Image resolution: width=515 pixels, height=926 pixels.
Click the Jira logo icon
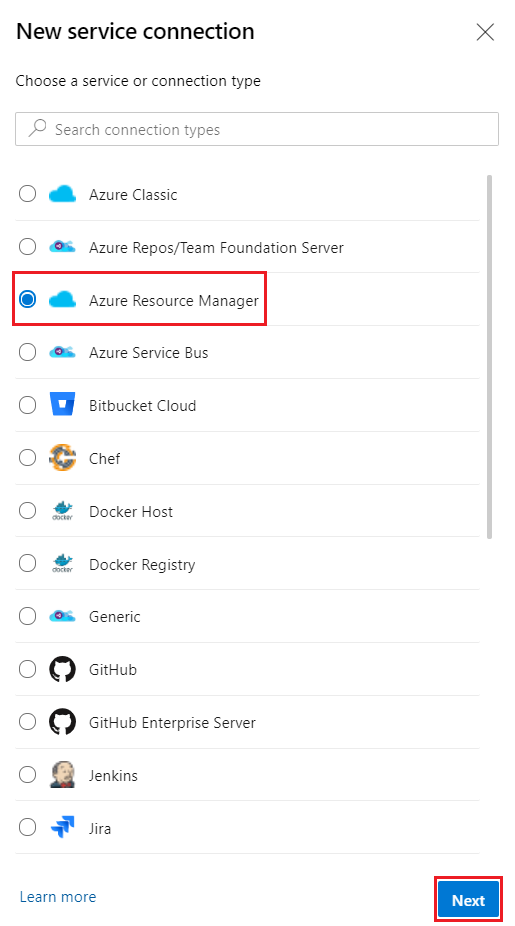[62, 828]
